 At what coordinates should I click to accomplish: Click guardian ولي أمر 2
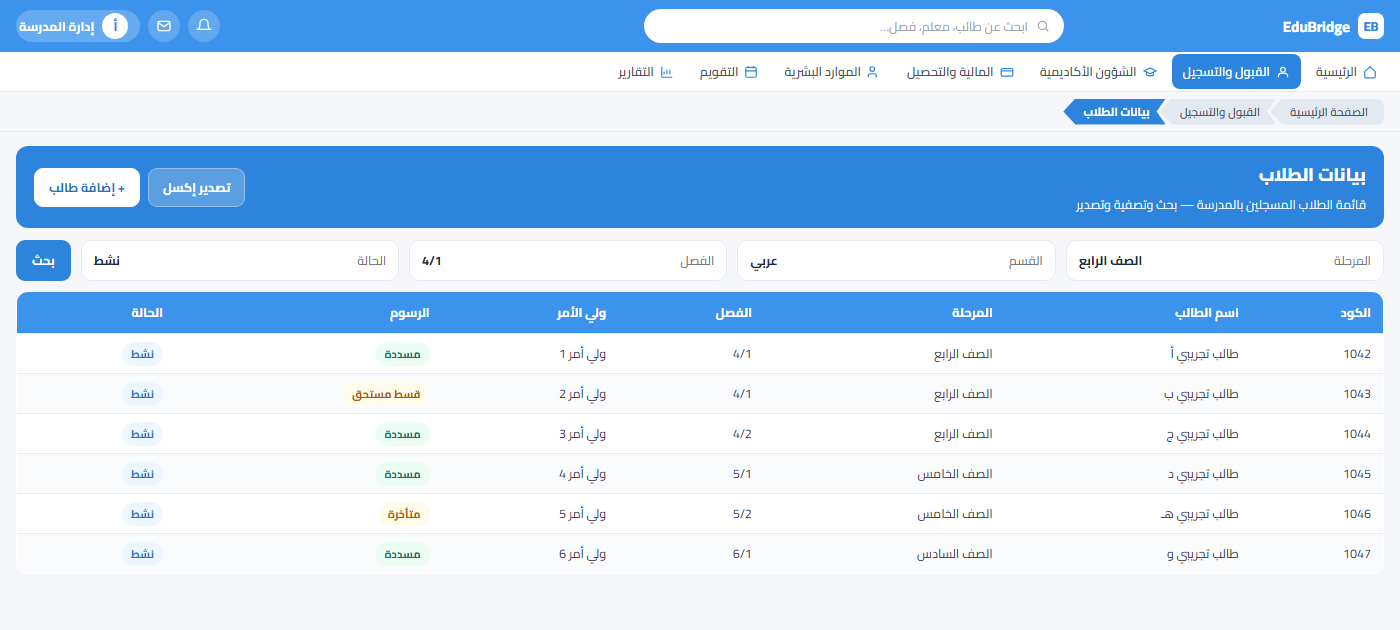point(583,394)
